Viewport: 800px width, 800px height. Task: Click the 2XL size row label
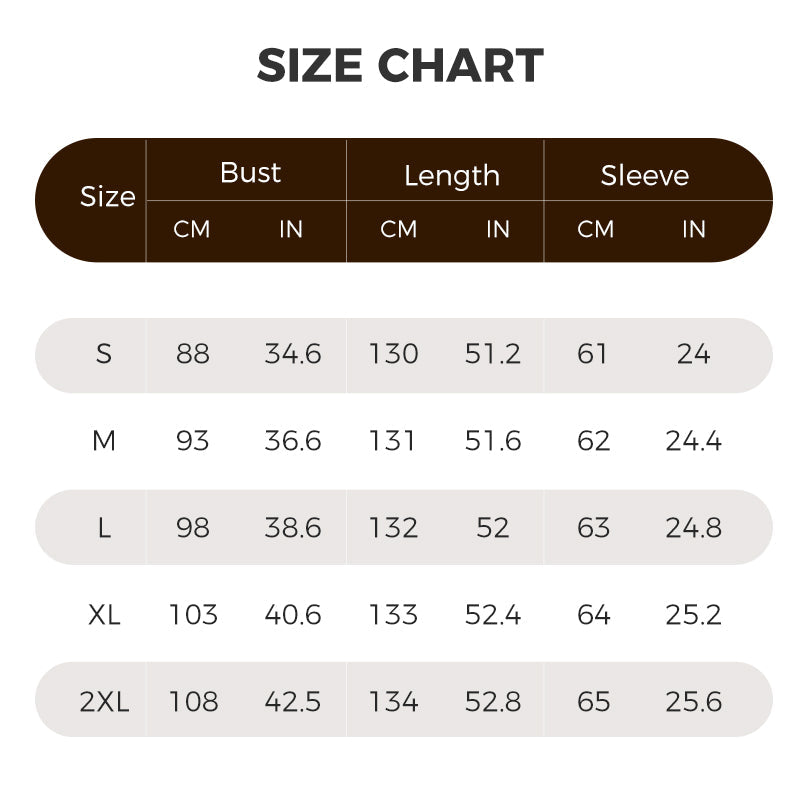pyautogui.click(x=104, y=702)
